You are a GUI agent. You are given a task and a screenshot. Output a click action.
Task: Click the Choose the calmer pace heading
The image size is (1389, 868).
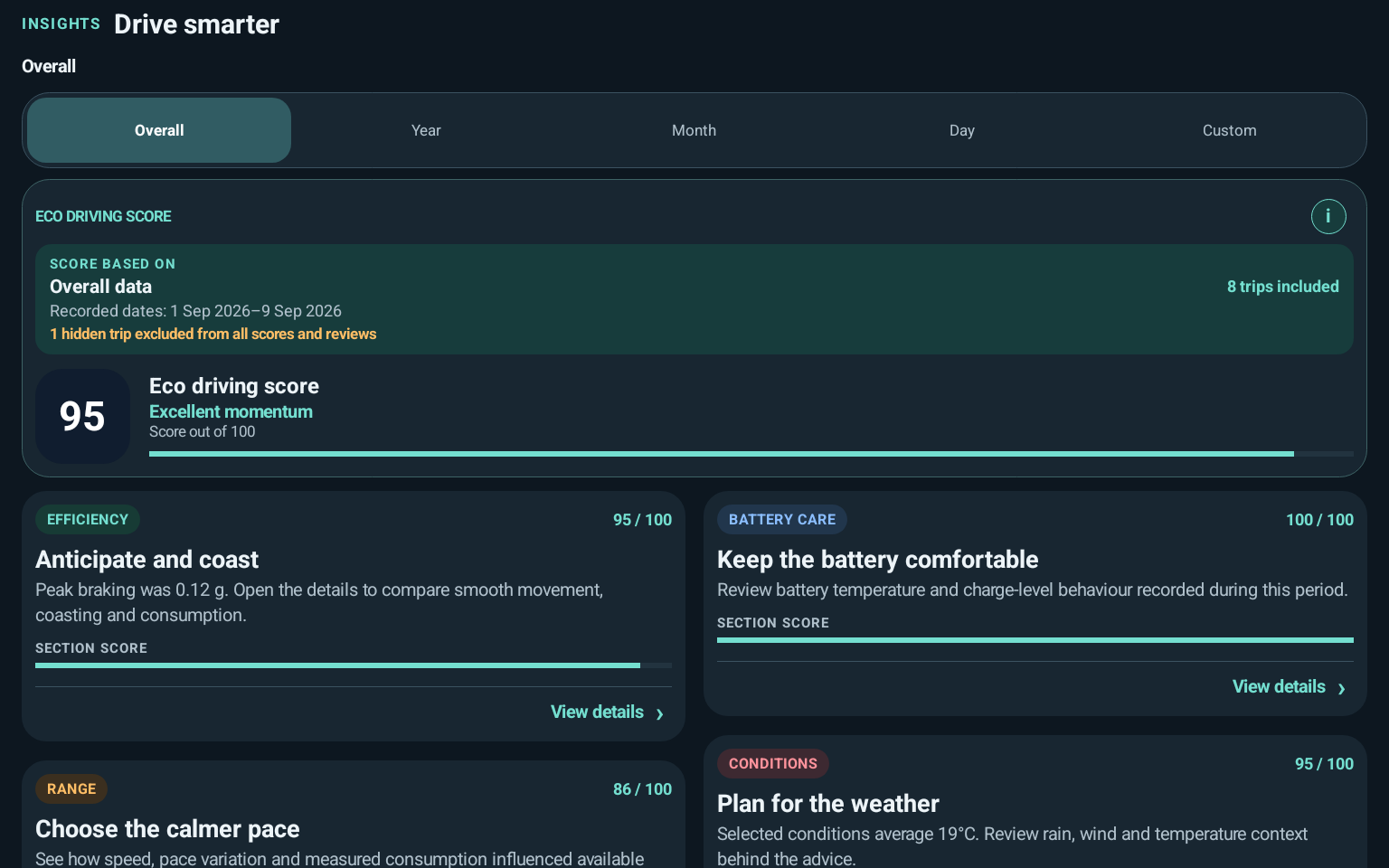(x=167, y=829)
